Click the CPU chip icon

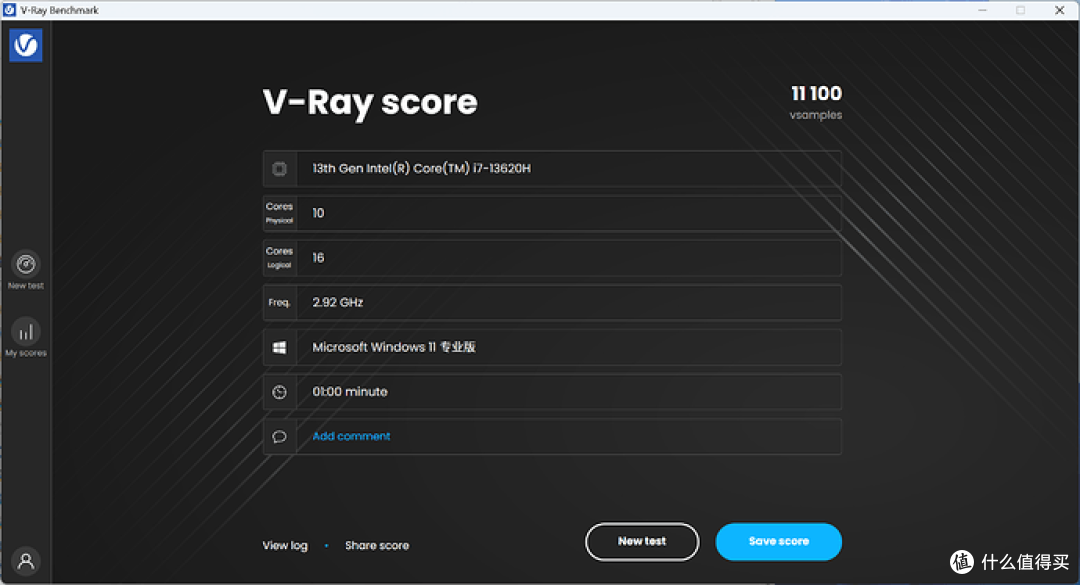point(279,169)
